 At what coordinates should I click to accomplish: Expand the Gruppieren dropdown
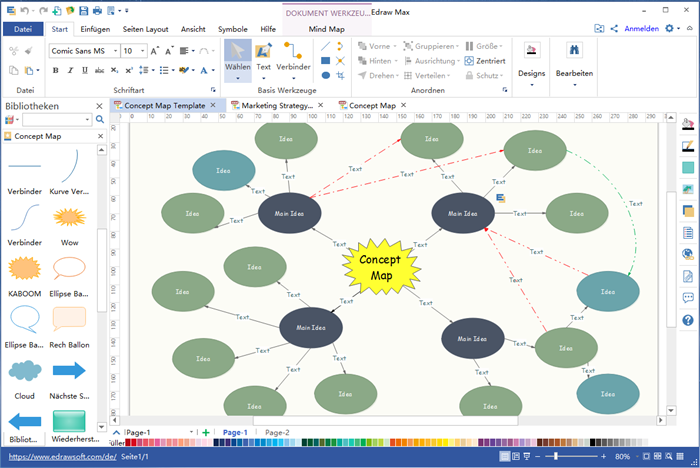pos(457,46)
